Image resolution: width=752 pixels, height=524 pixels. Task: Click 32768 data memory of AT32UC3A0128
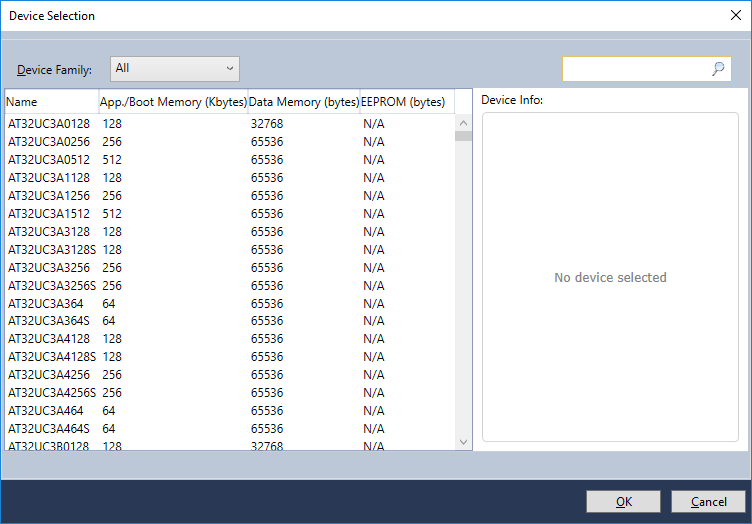click(x=267, y=124)
